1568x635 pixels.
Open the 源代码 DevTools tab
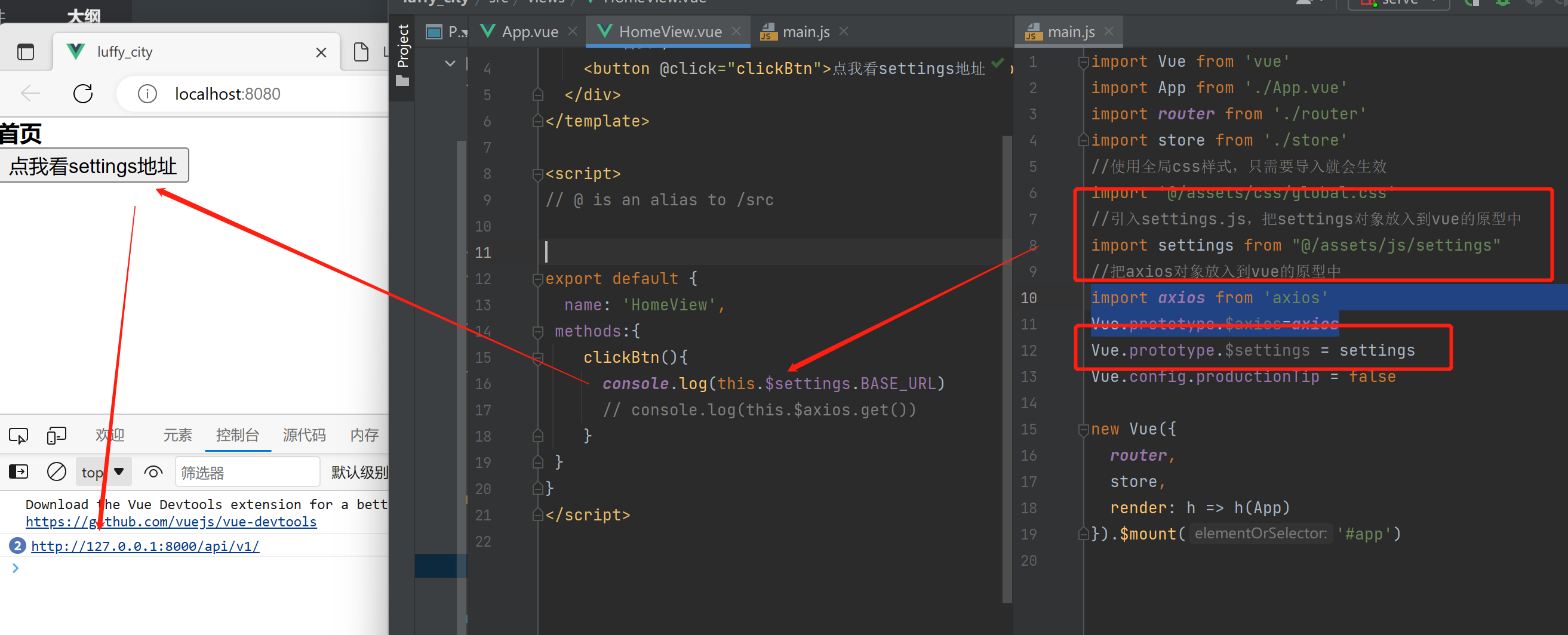(x=305, y=435)
